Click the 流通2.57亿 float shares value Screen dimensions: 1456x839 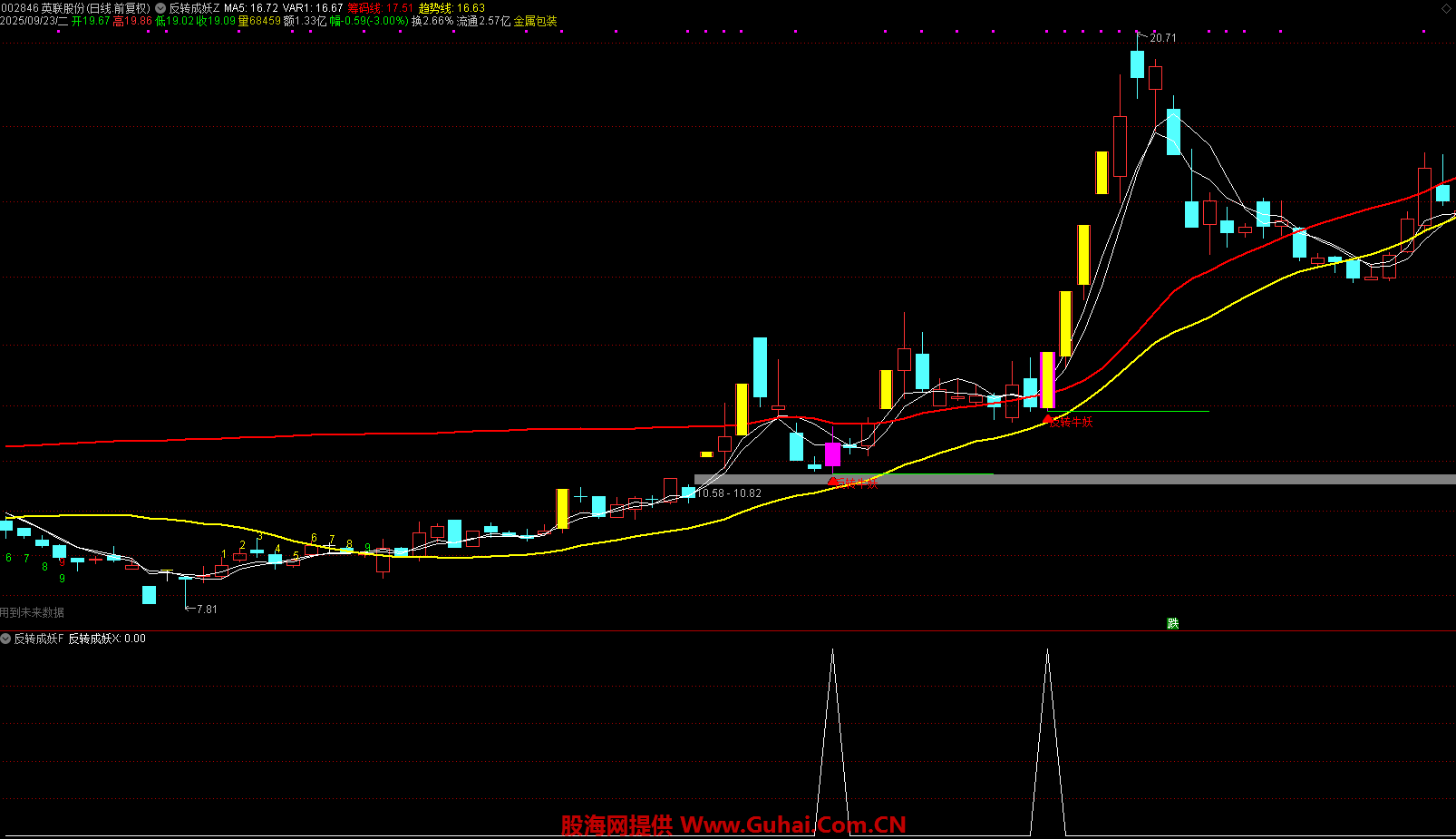(x=483, y=21)
